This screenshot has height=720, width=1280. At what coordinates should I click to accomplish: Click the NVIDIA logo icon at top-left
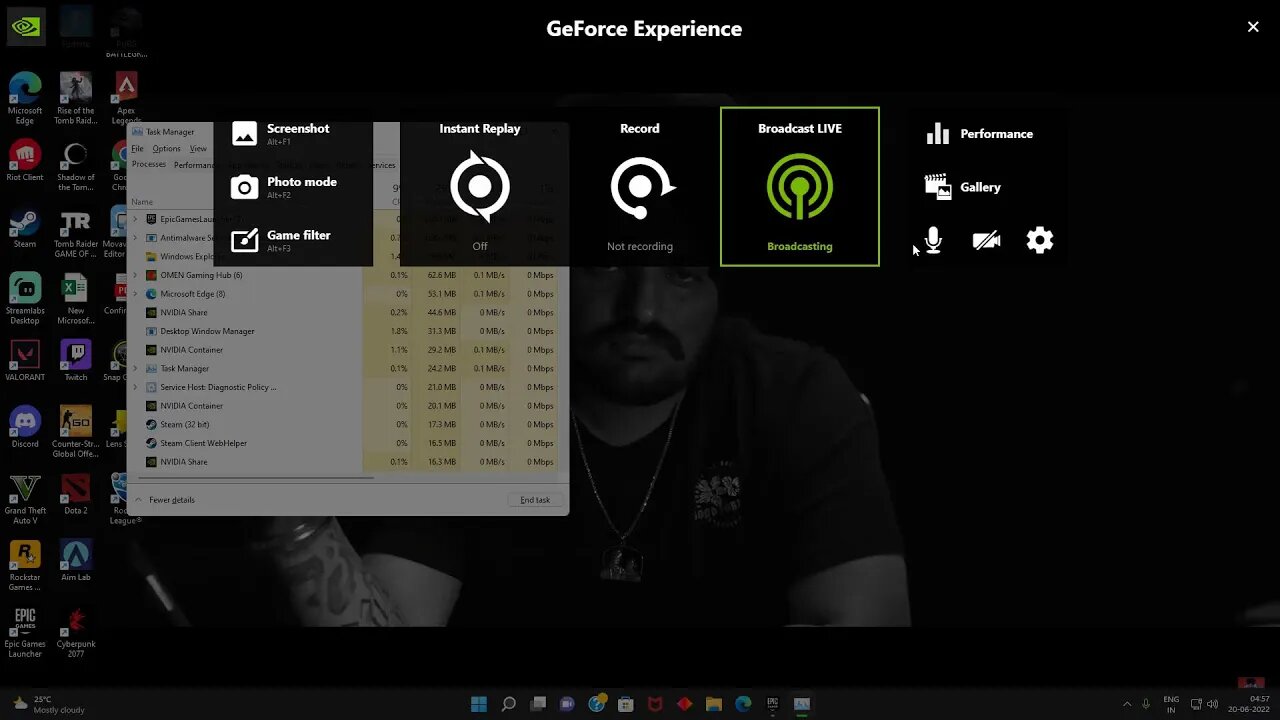click(25, 26)
